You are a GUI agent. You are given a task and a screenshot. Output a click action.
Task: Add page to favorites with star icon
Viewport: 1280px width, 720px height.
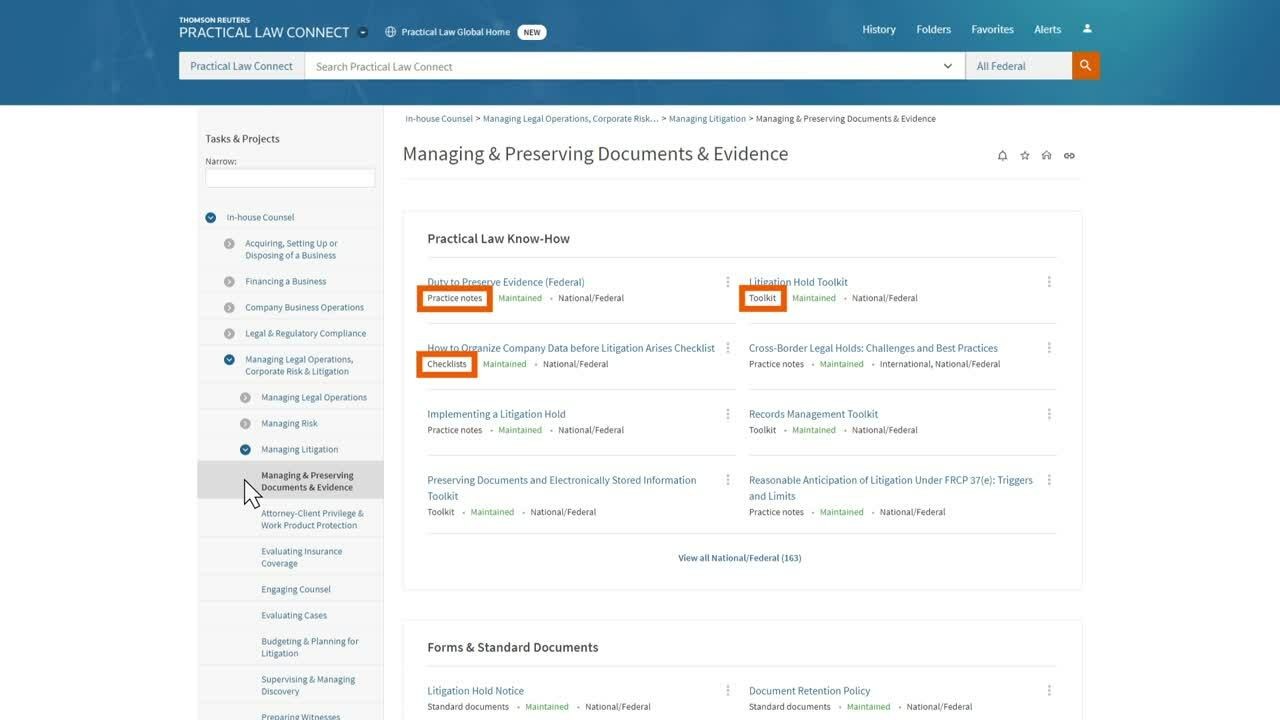point(1024,156)
